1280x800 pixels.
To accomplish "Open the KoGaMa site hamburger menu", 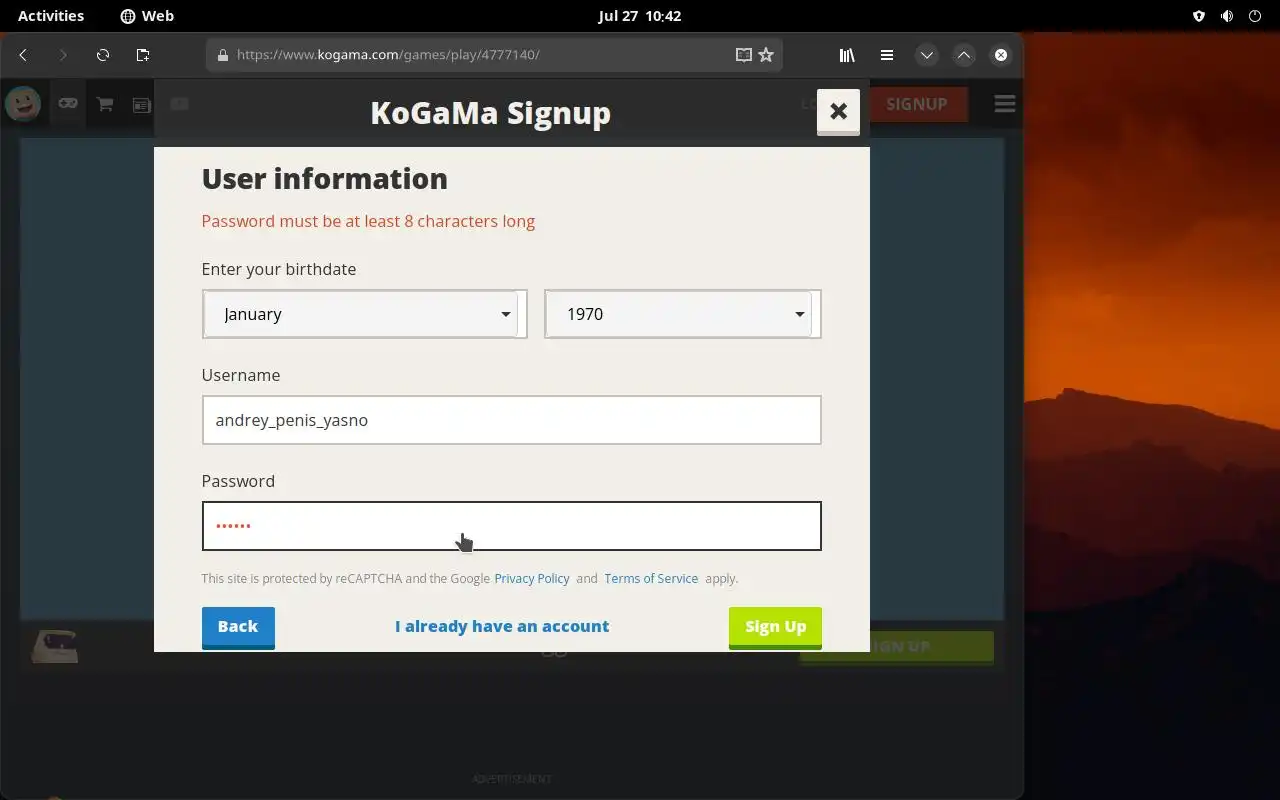I will pos(1005,104).
